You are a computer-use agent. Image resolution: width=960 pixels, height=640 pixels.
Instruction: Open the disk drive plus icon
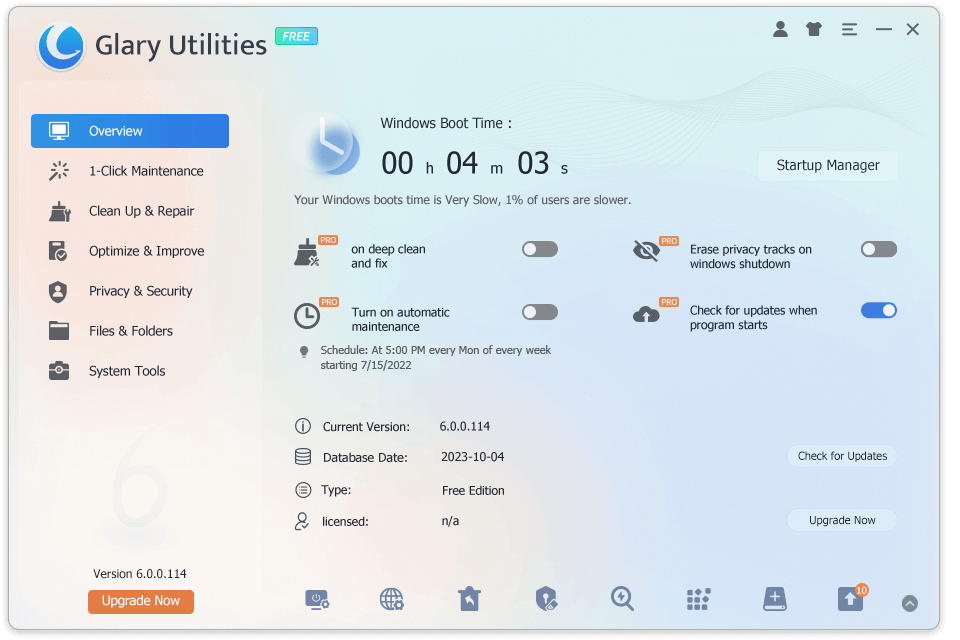click(x=774, y=599)
